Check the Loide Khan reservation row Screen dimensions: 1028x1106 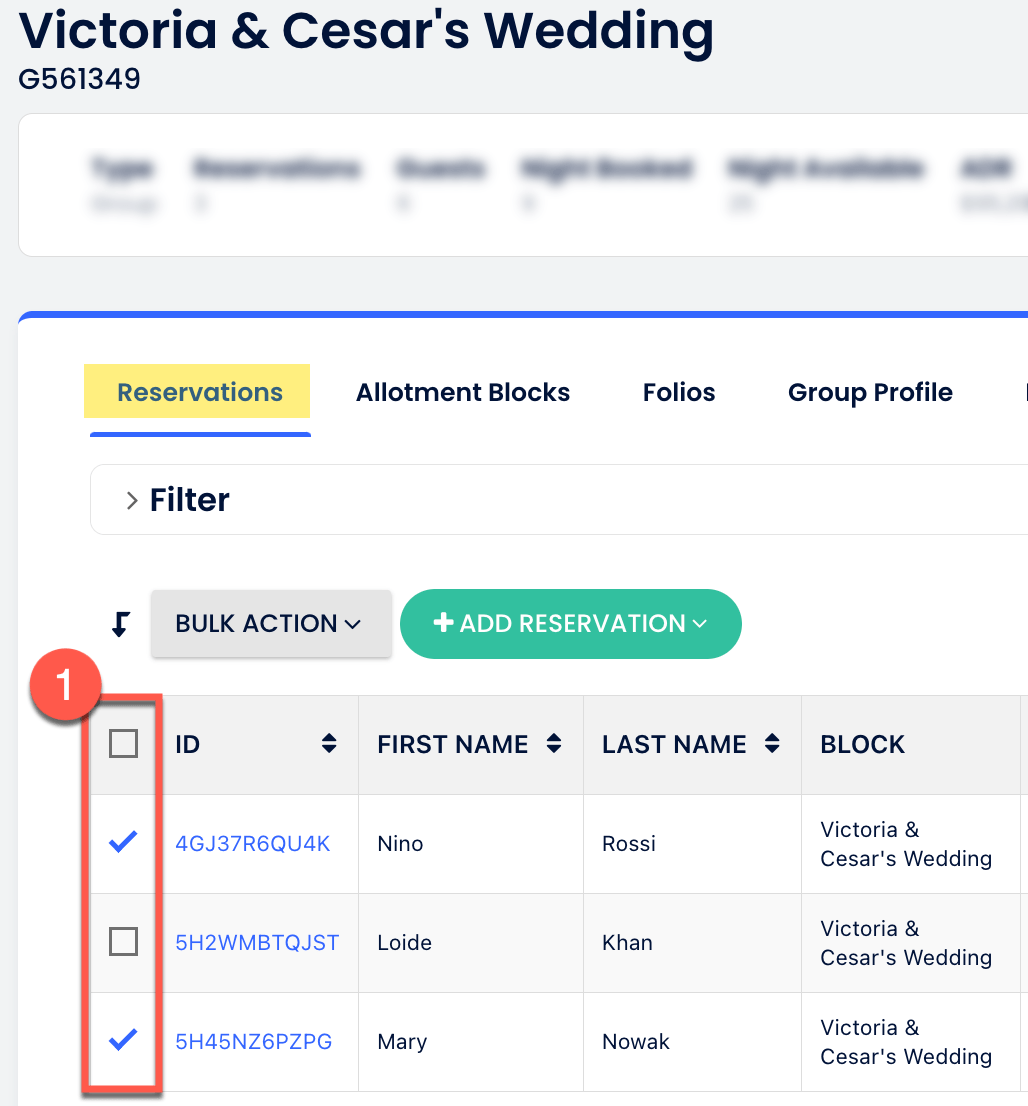pyautogui.click(x=123, y=941)
